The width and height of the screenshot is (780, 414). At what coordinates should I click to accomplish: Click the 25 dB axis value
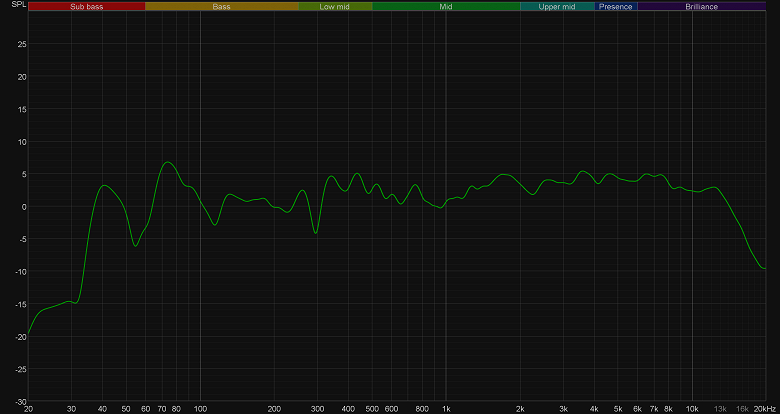[x=22, y=44]
